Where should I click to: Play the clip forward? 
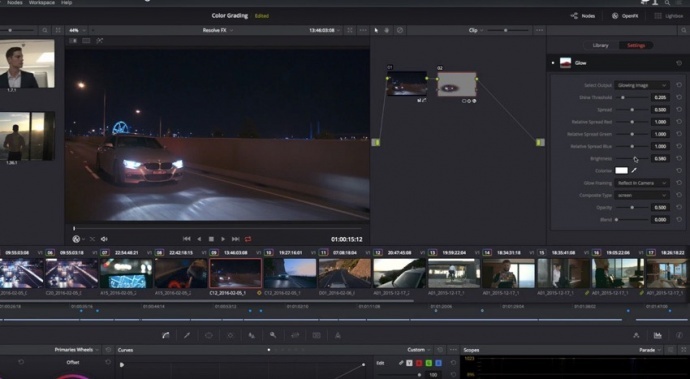point(223,239)
